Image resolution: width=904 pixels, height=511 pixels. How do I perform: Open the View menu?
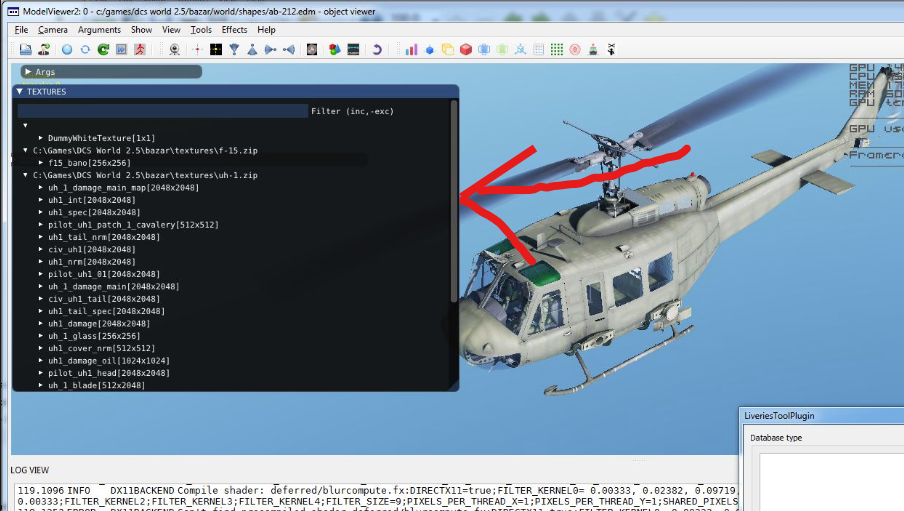click(171, 29)
